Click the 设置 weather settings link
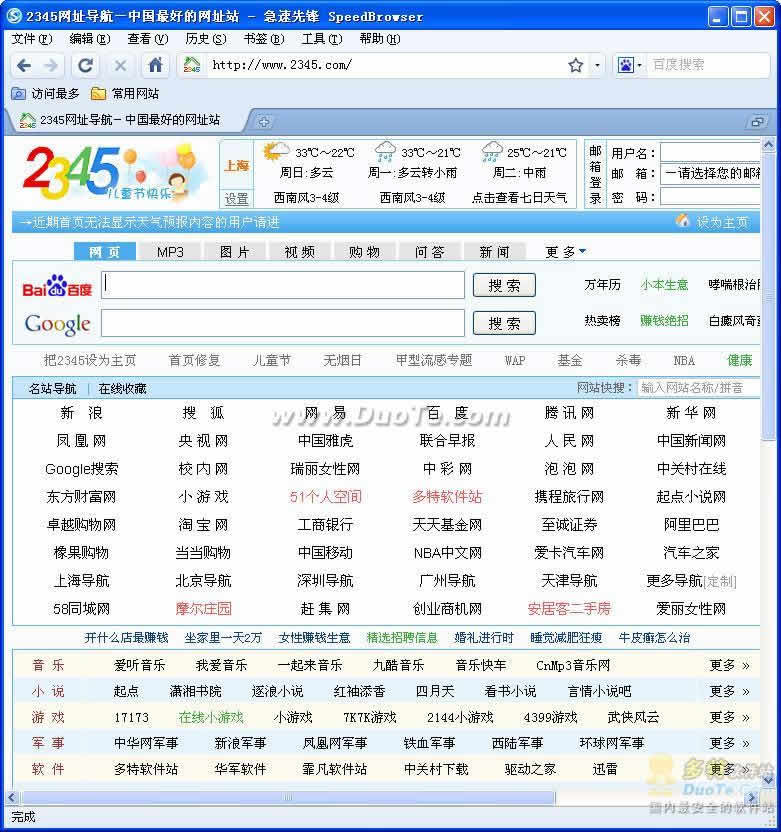 pyautogui.click(x=236, y=199)
